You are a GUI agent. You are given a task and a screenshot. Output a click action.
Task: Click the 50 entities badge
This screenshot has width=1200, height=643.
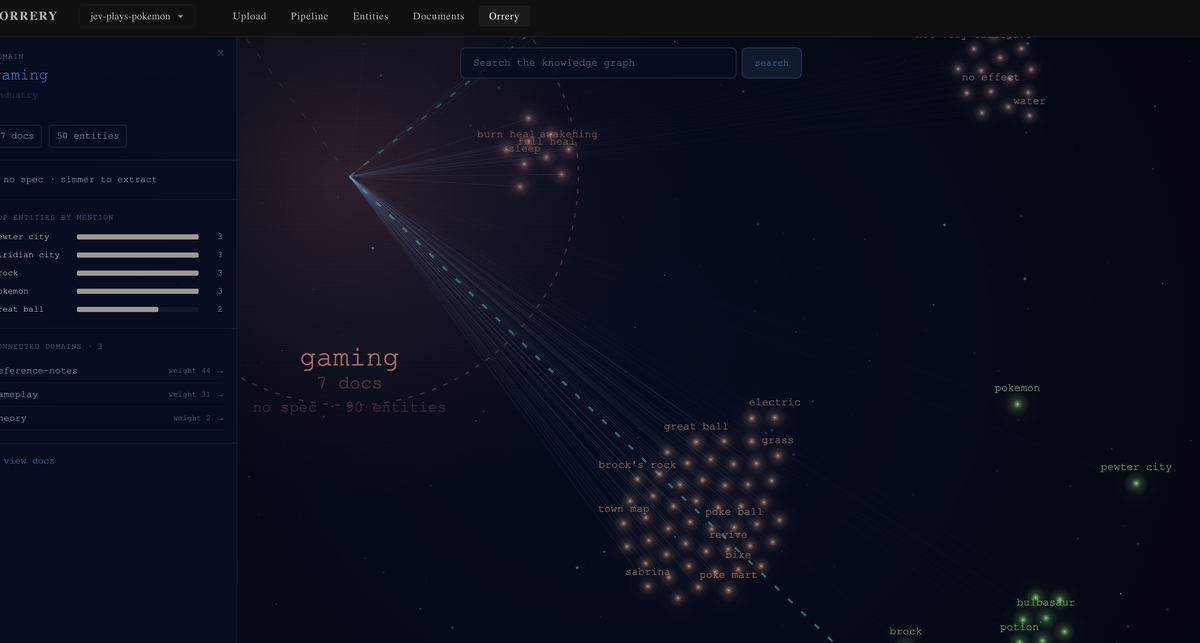click(88, 136)
